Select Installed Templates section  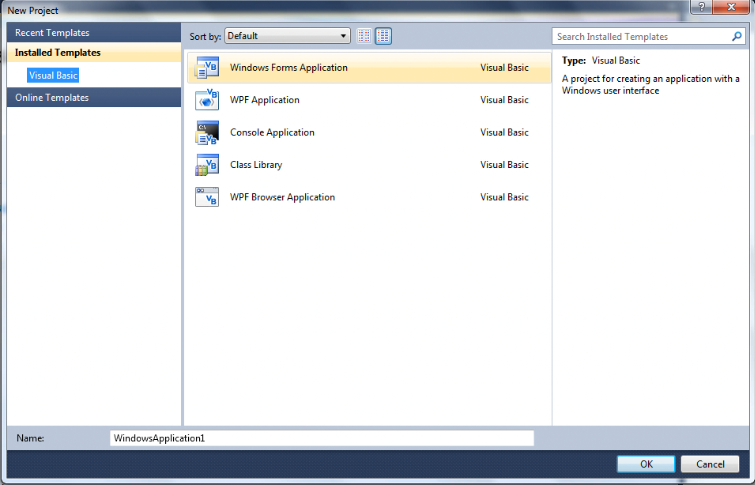click(94, 52)
